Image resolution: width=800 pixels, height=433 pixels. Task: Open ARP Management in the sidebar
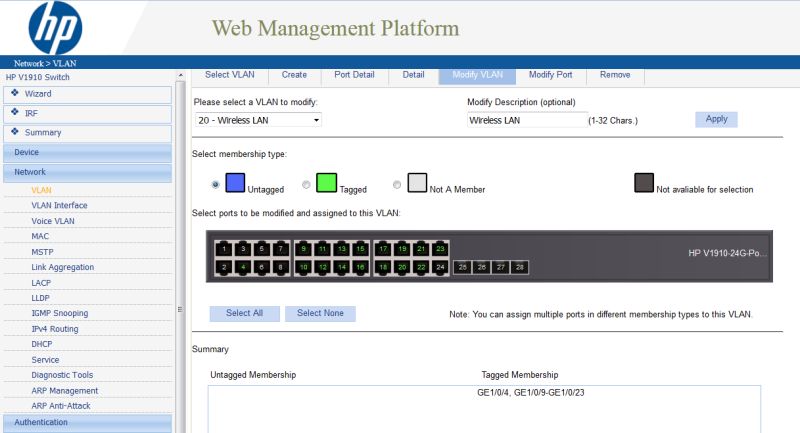(x=65, y=391)
